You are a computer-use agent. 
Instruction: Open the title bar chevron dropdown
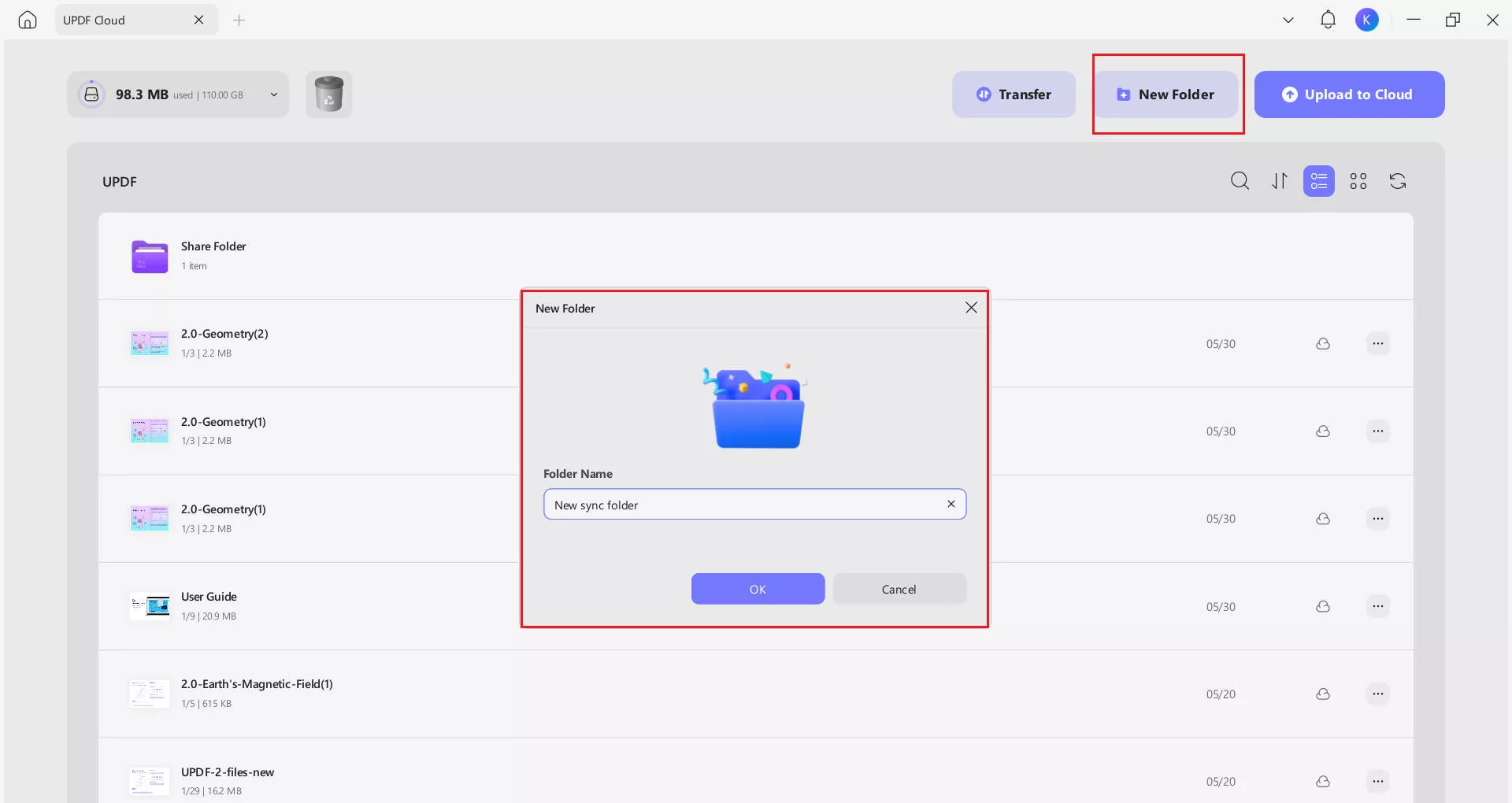tap(1288, 20)
